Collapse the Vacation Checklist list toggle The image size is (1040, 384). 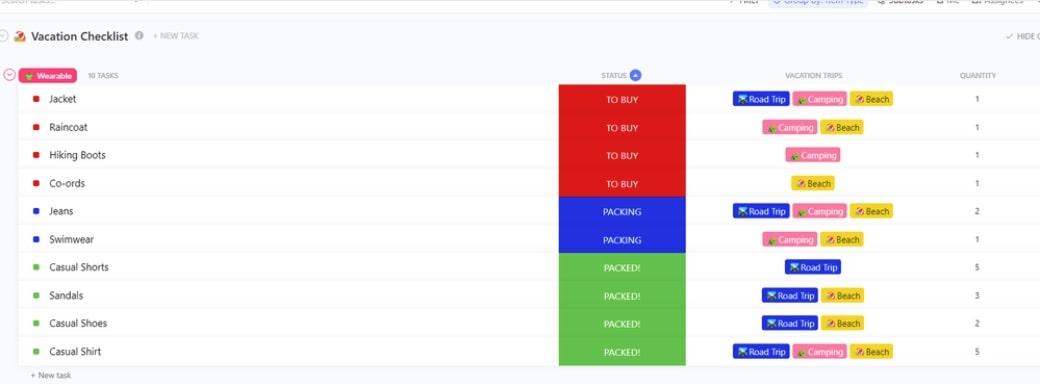3,36
